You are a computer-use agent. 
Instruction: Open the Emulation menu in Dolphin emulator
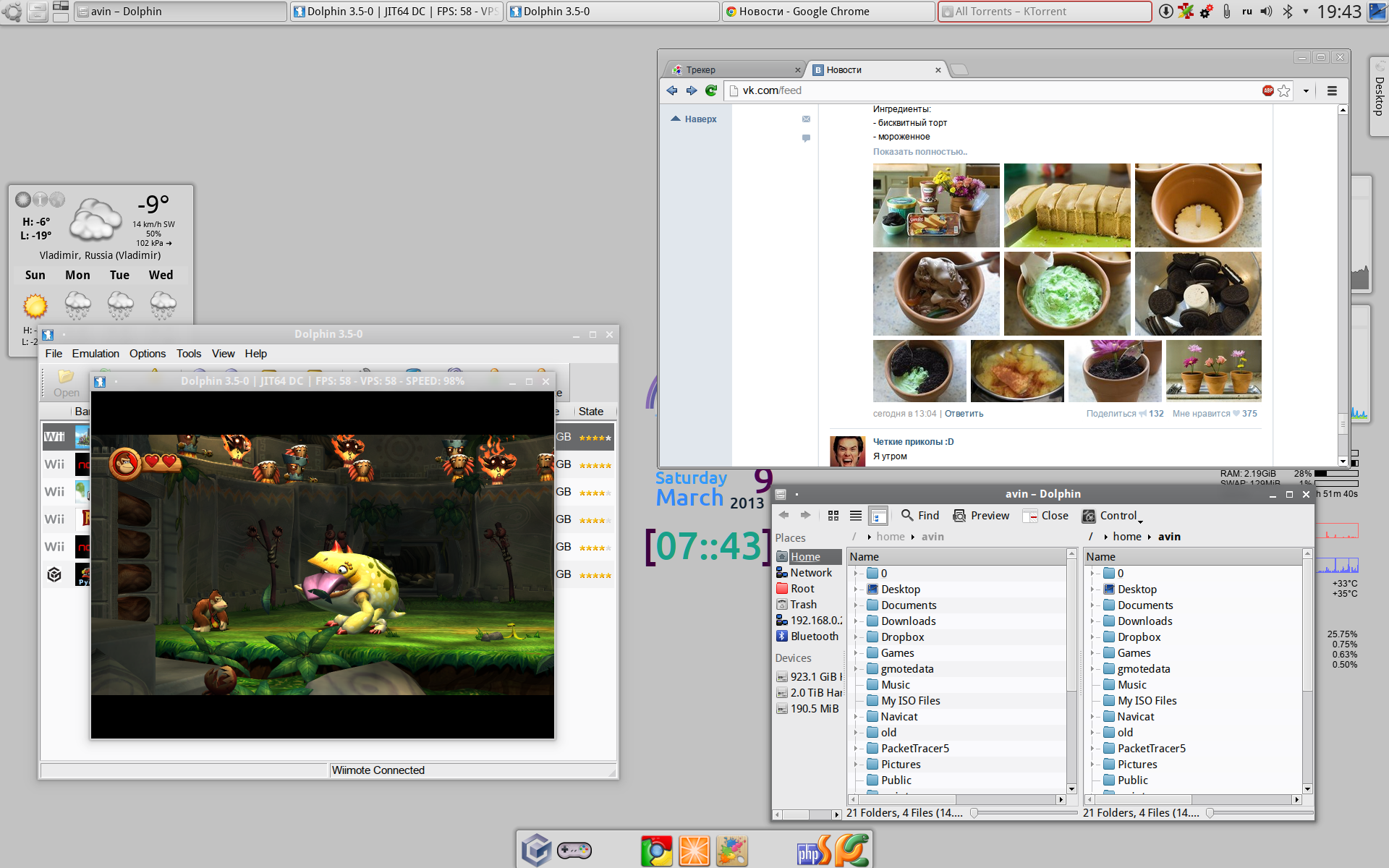[95, 354]
